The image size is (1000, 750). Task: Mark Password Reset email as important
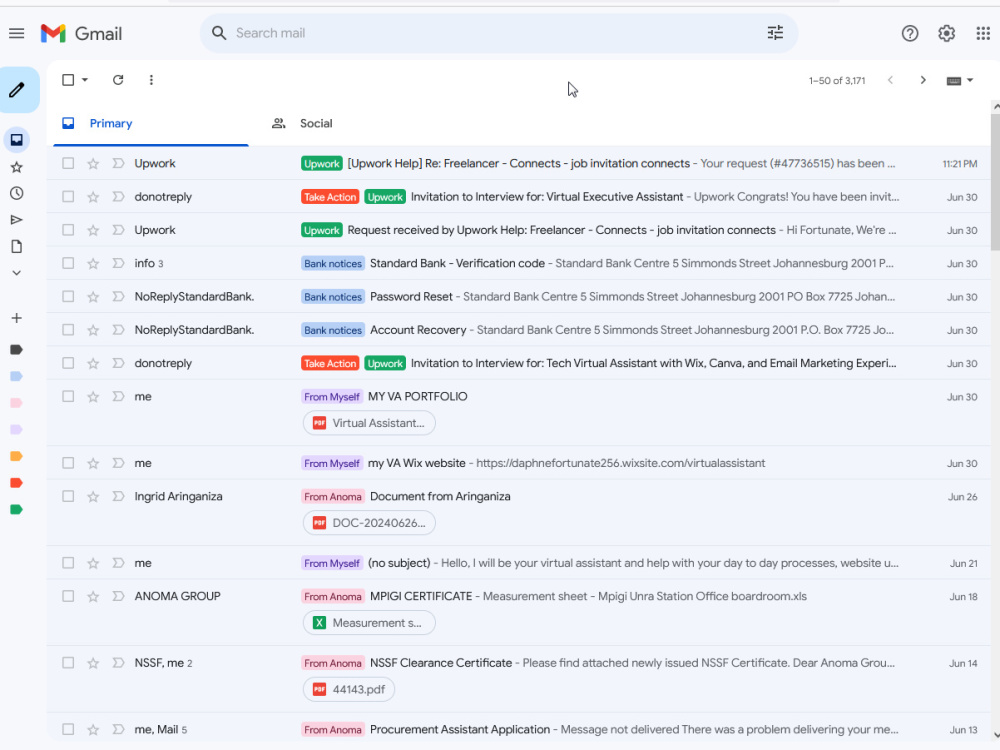pyautogui.click(x=118, y=297)
